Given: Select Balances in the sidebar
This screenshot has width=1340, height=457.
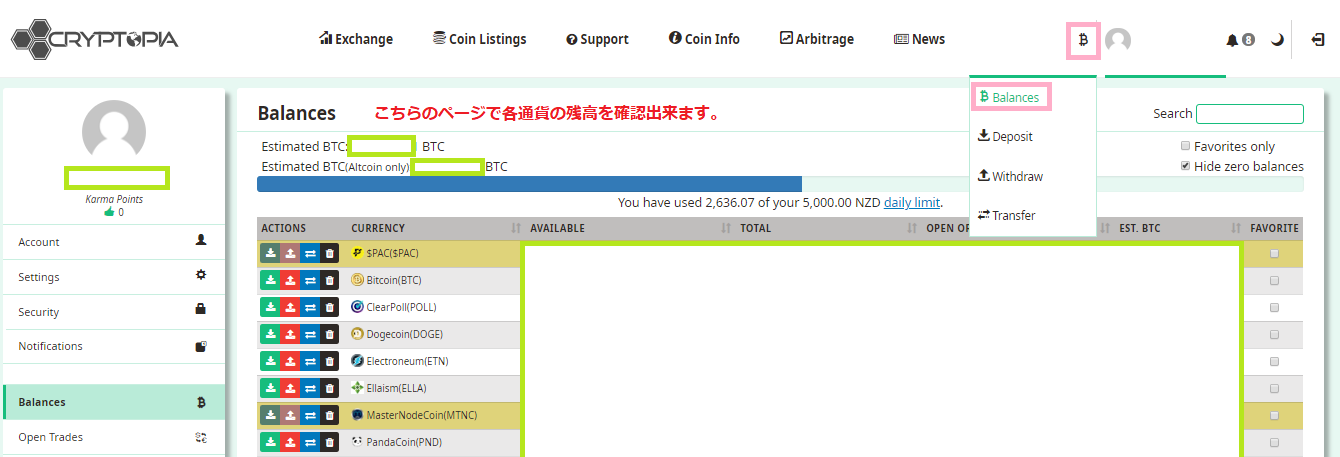Looking at the screenshot, I should point(113,402).
